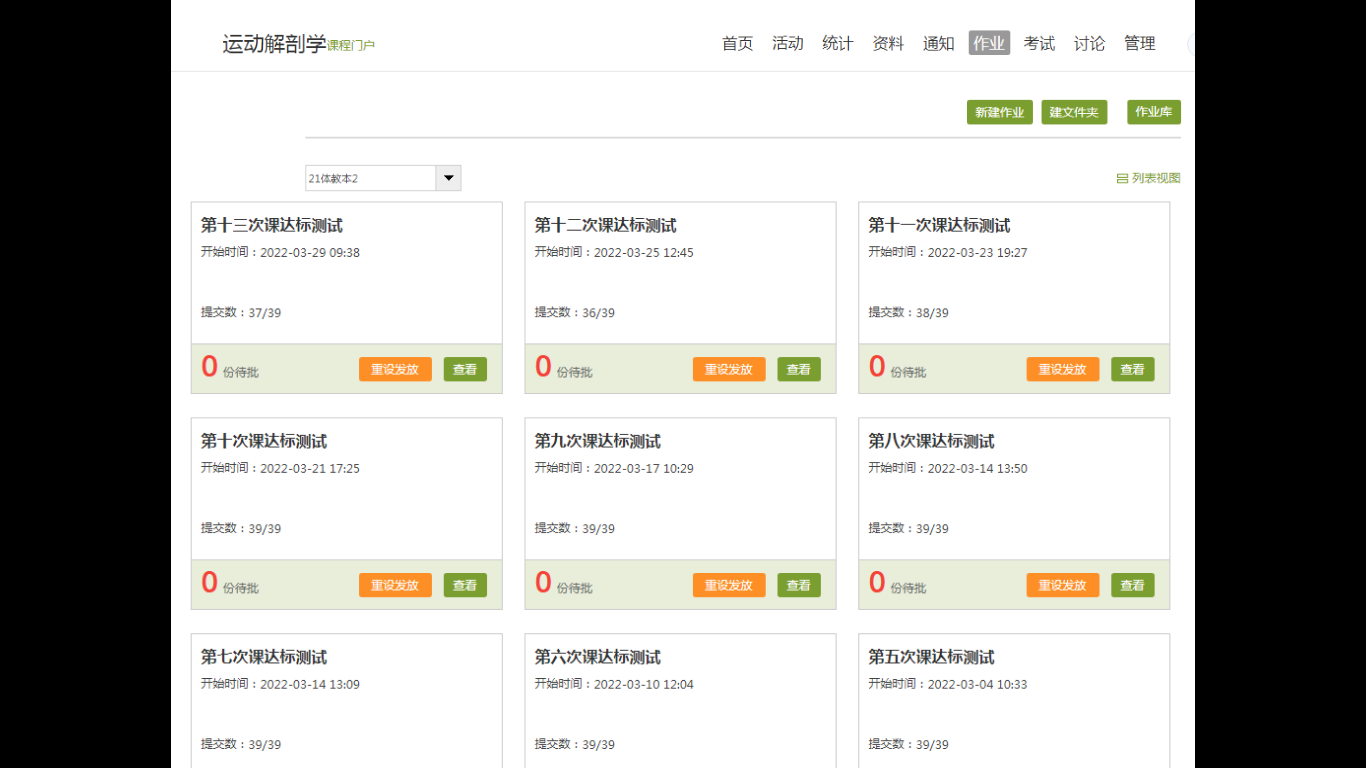The width and height of the screenshot is (1366, 768).
Task: Open the 讨论 navigation item
Action: click(x=1089, y=43)
